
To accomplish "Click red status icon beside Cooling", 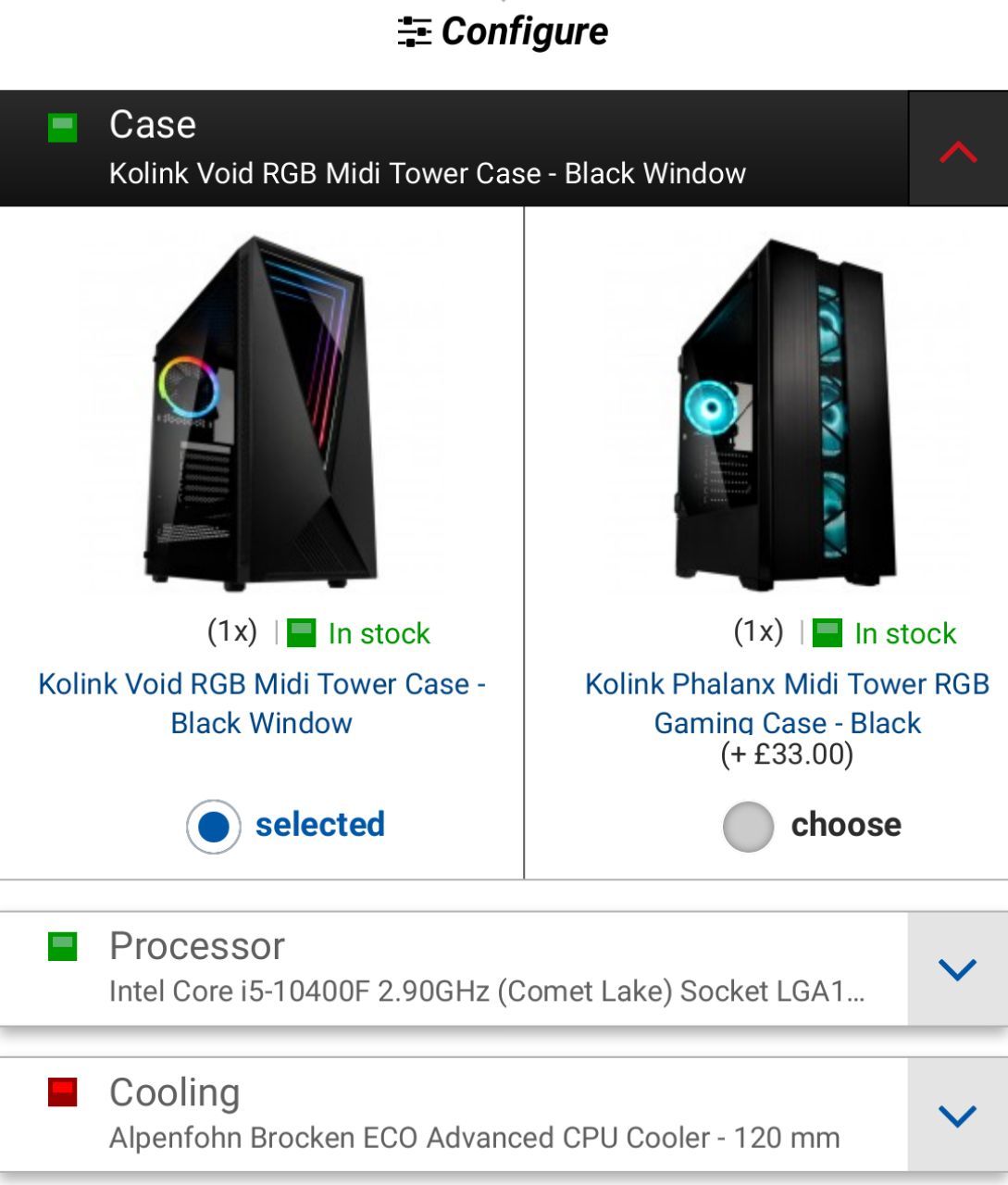I will (63, 1092).
